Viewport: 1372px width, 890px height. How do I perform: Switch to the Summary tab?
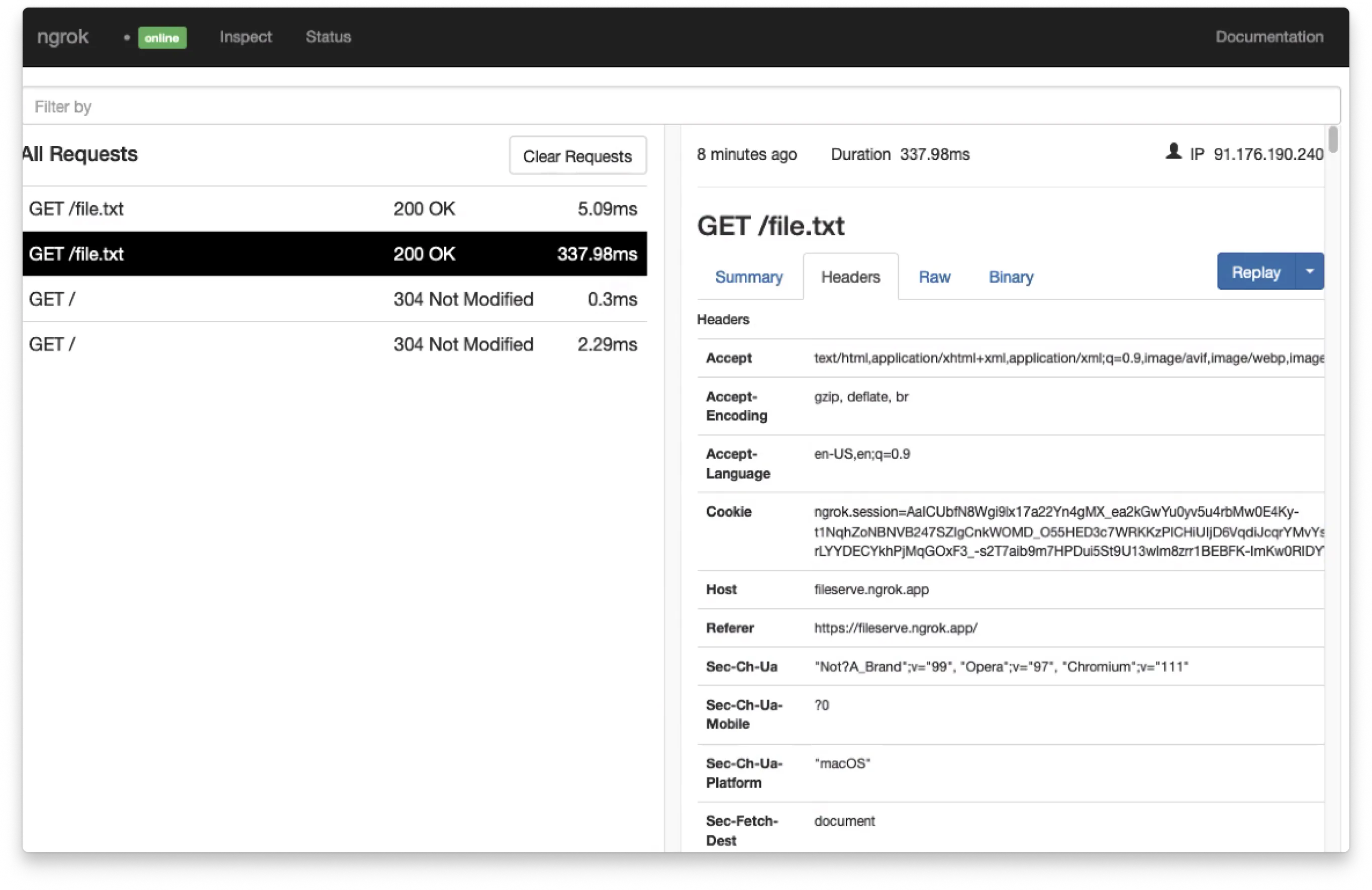click(x=749, y=277)
